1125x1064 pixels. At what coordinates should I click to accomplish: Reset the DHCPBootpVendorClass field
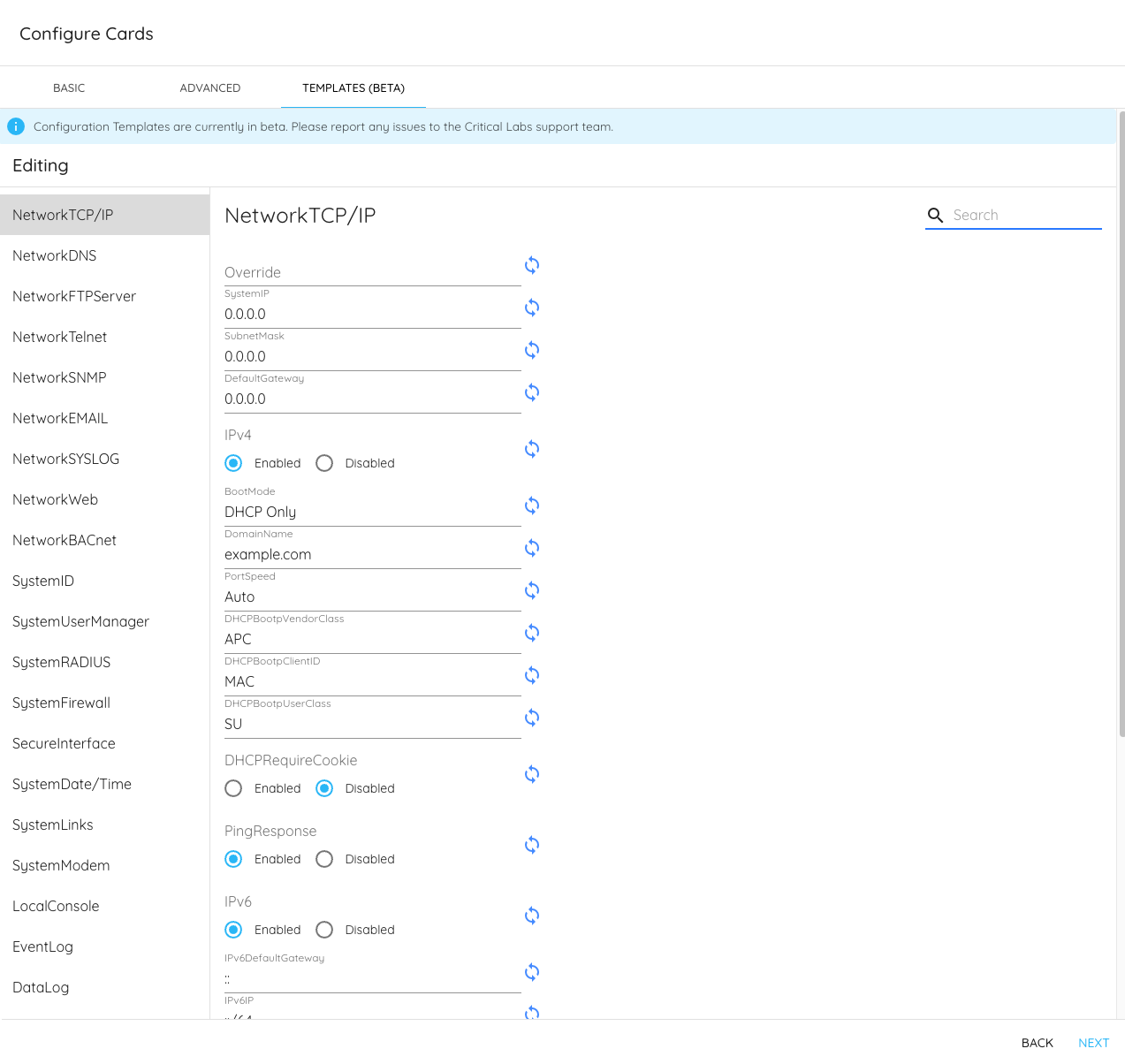[532, 633]
